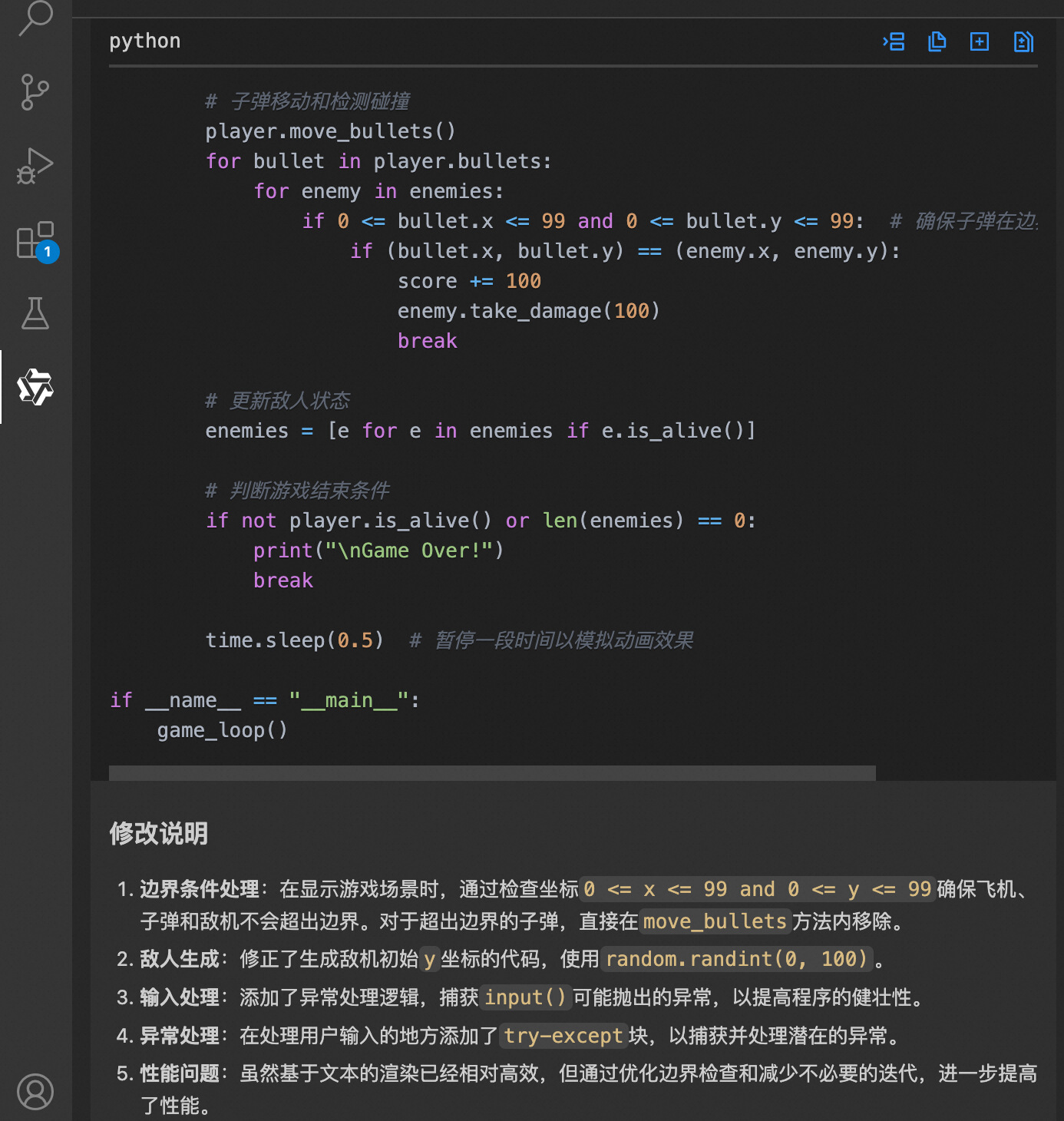The height and width of the screenshot is (1121, 1064).
Task: Open the Testing flask view
Action: coord(35,313)
